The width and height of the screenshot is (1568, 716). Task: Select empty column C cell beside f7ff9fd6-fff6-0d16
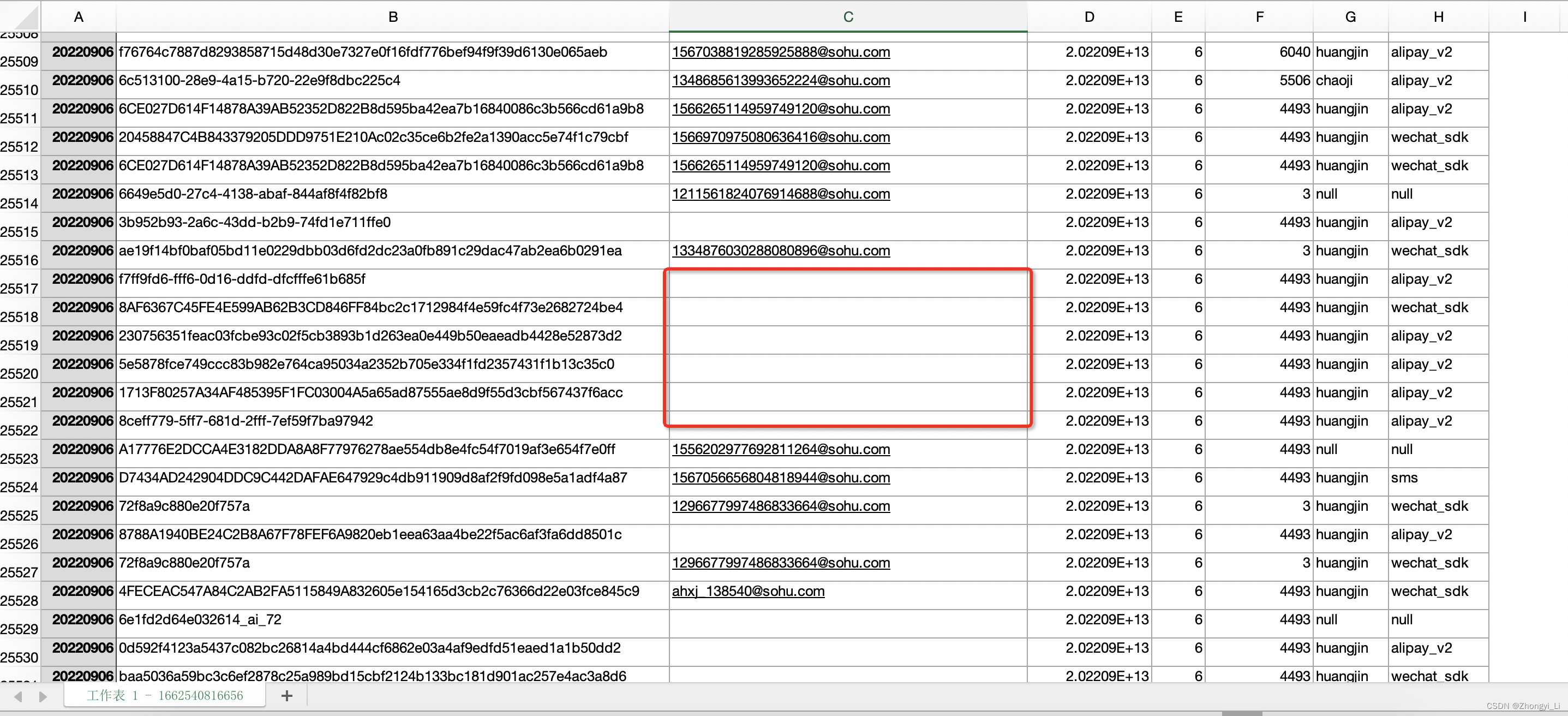tap(848, 283)
